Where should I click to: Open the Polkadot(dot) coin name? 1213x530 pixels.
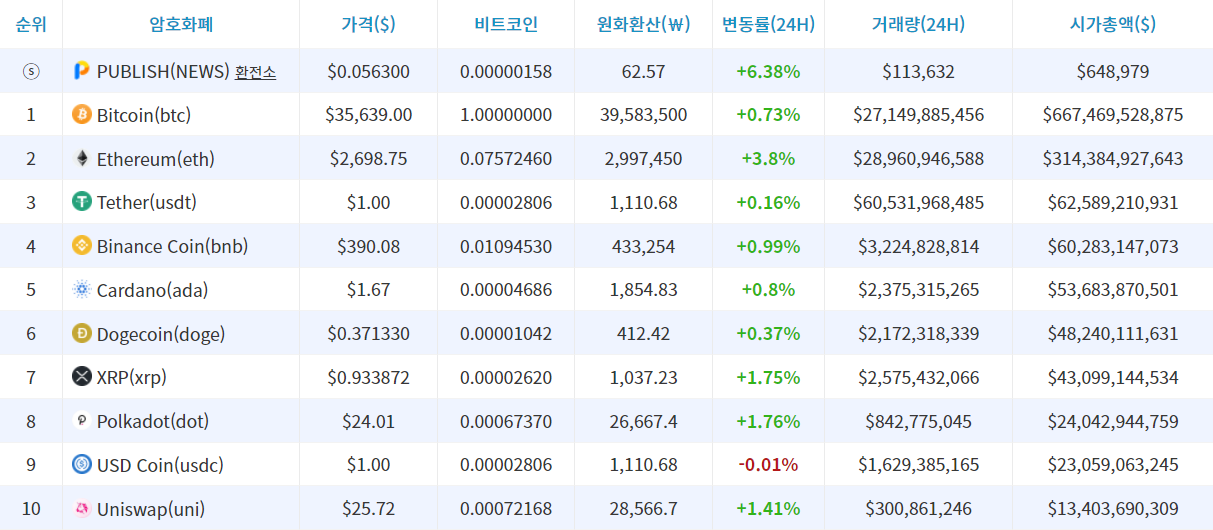click(153, 421)
